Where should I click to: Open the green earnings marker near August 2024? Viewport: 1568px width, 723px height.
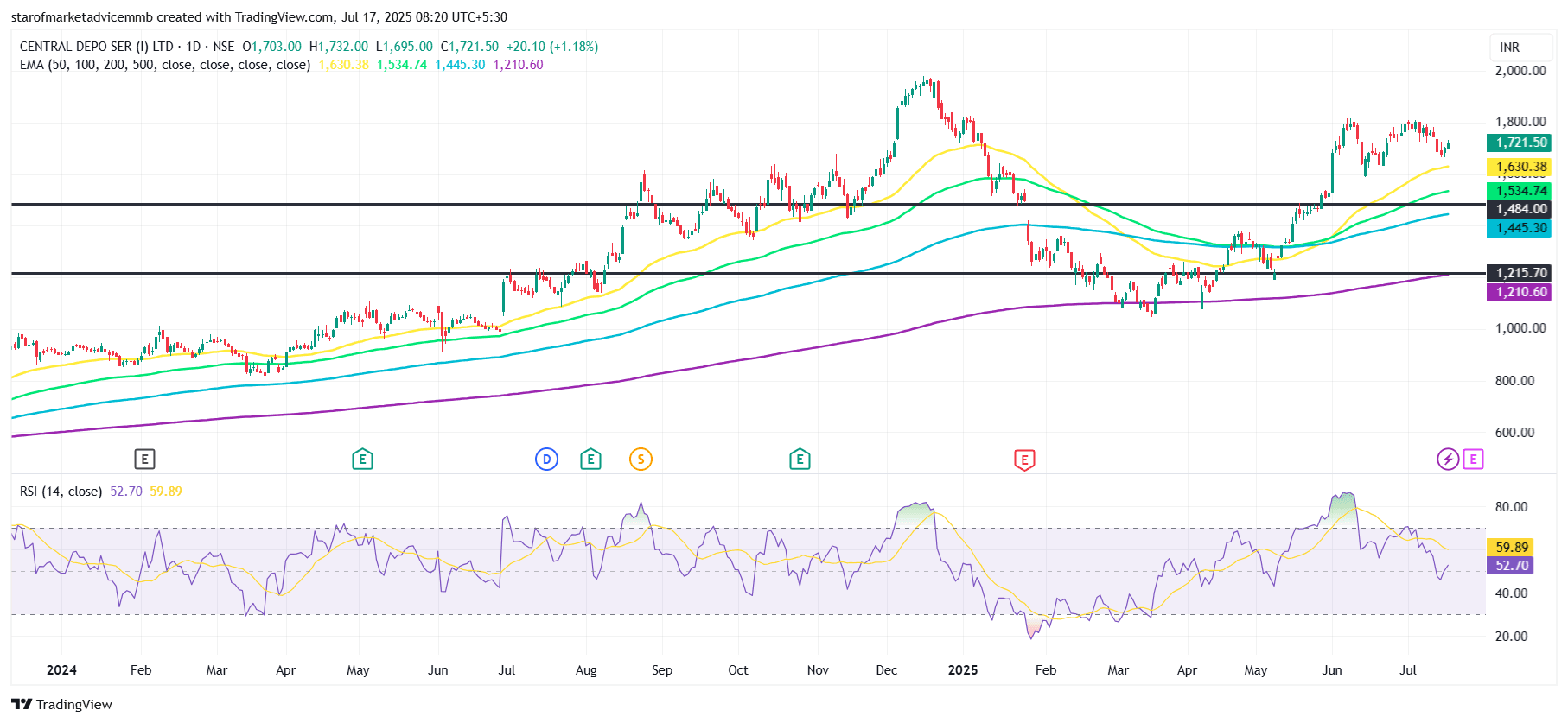tap(590, 460)
